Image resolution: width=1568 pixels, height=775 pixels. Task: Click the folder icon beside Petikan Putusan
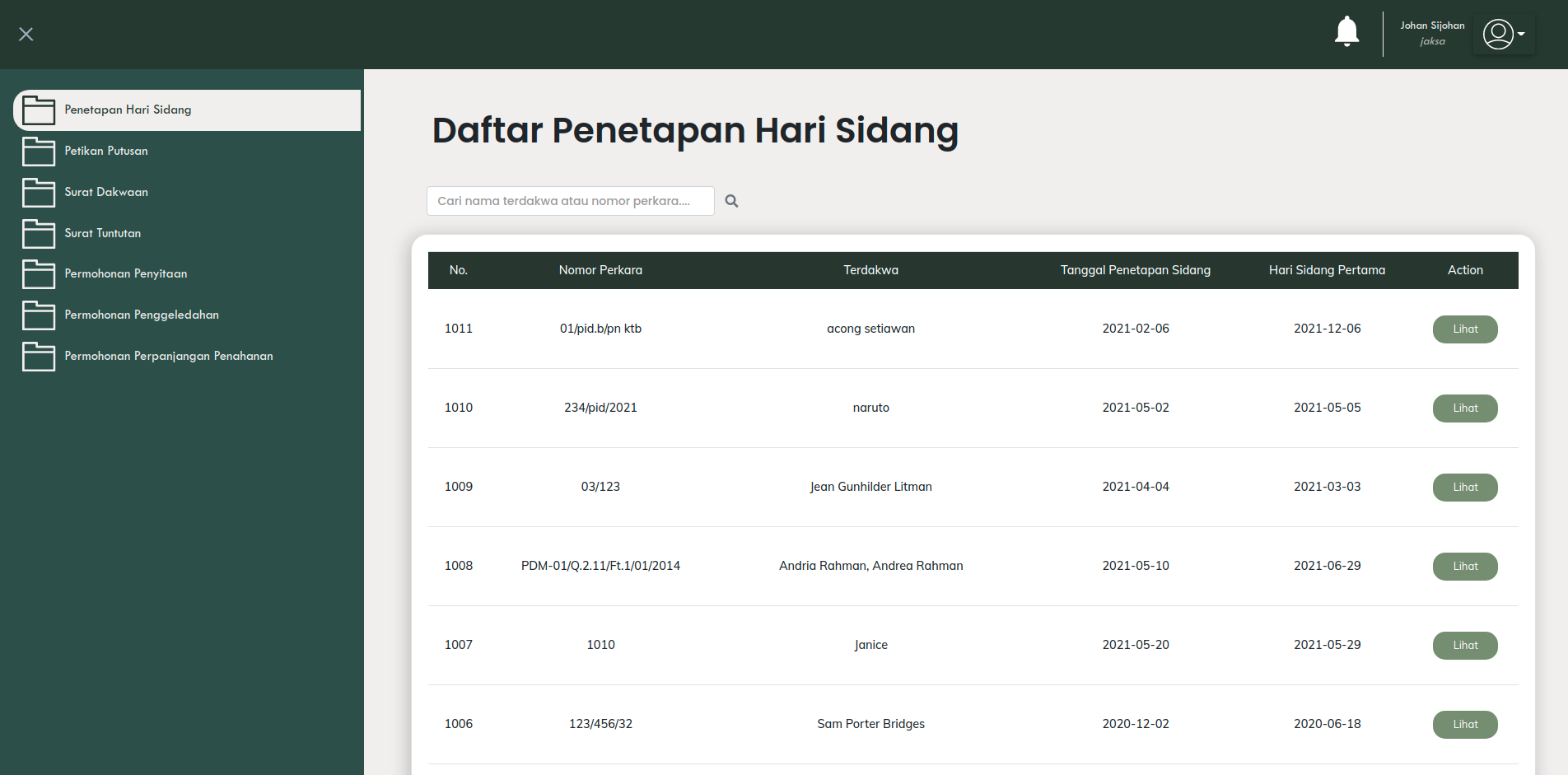pos(39,151)
